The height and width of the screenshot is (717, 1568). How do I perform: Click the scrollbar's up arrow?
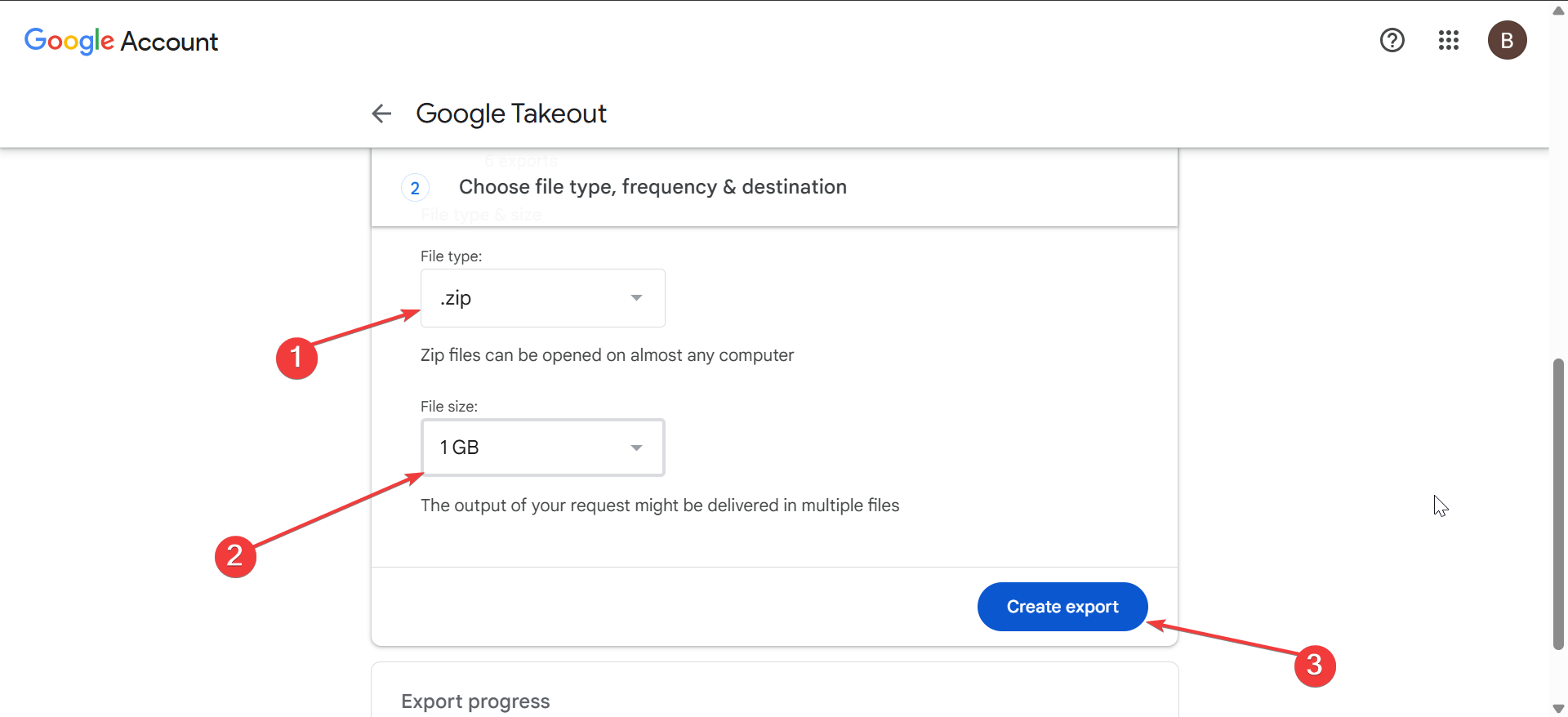coord(1558,11)
